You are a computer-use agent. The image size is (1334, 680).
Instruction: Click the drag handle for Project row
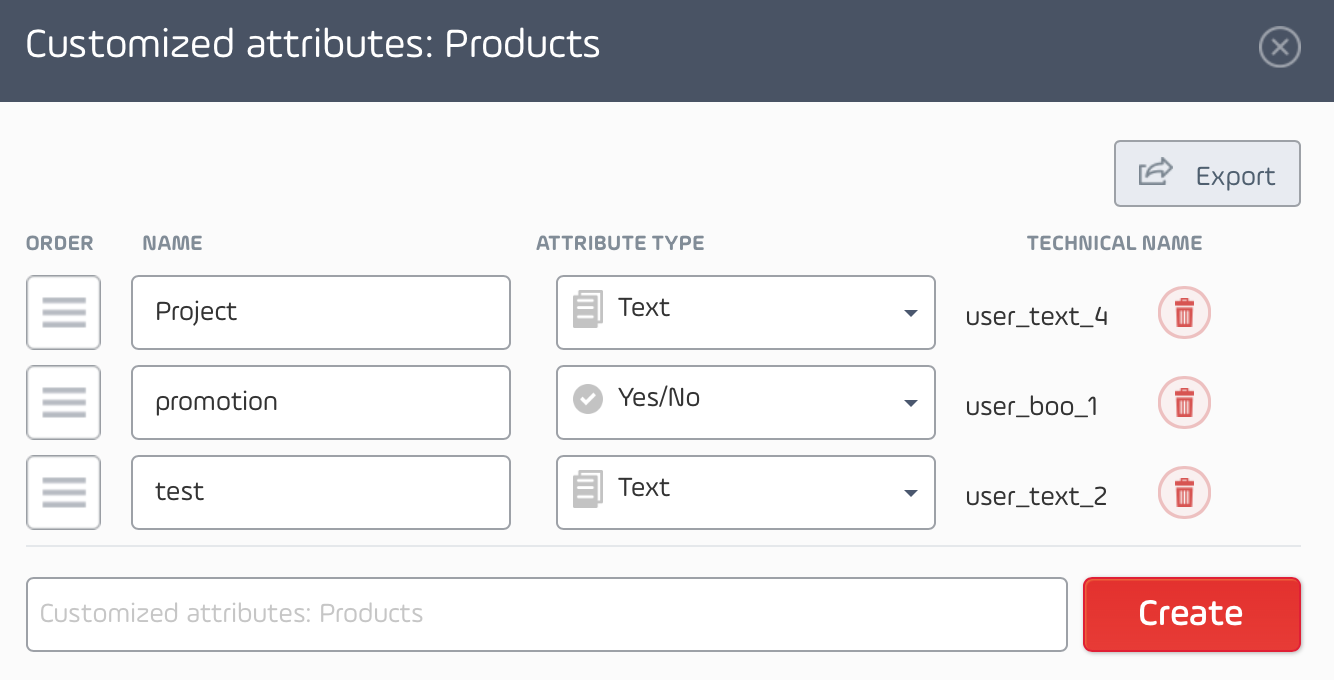pyautogui.click(x=64, y=313)
